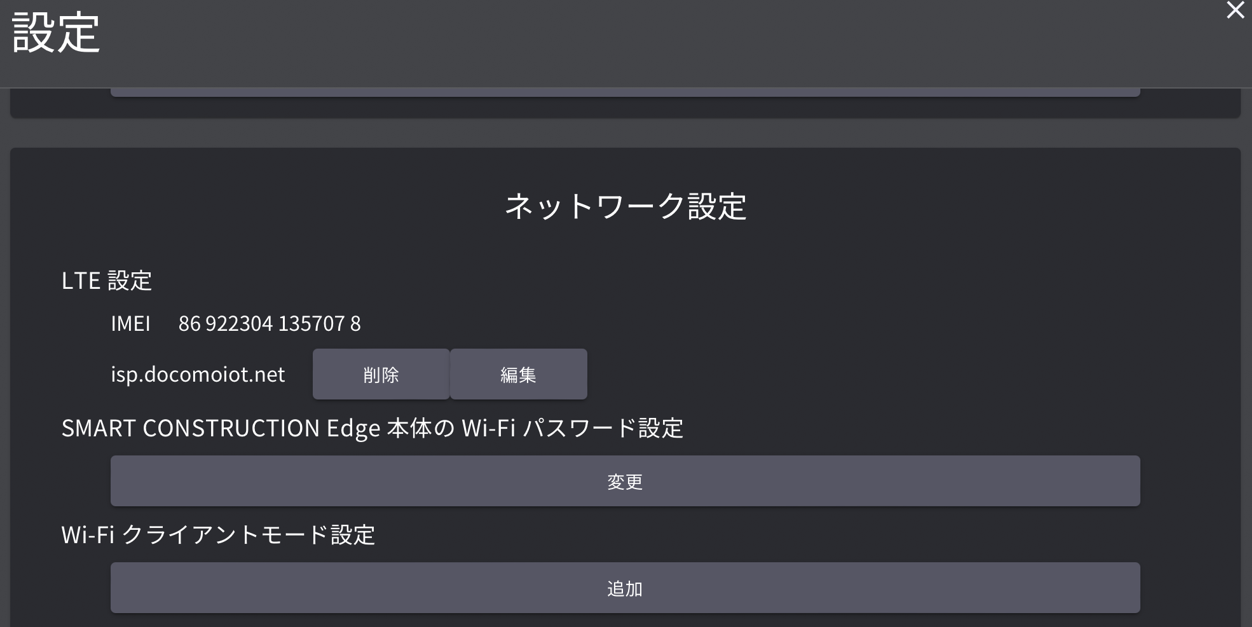Click the partially hidden button above ネットワーク設定

[625, 92]
